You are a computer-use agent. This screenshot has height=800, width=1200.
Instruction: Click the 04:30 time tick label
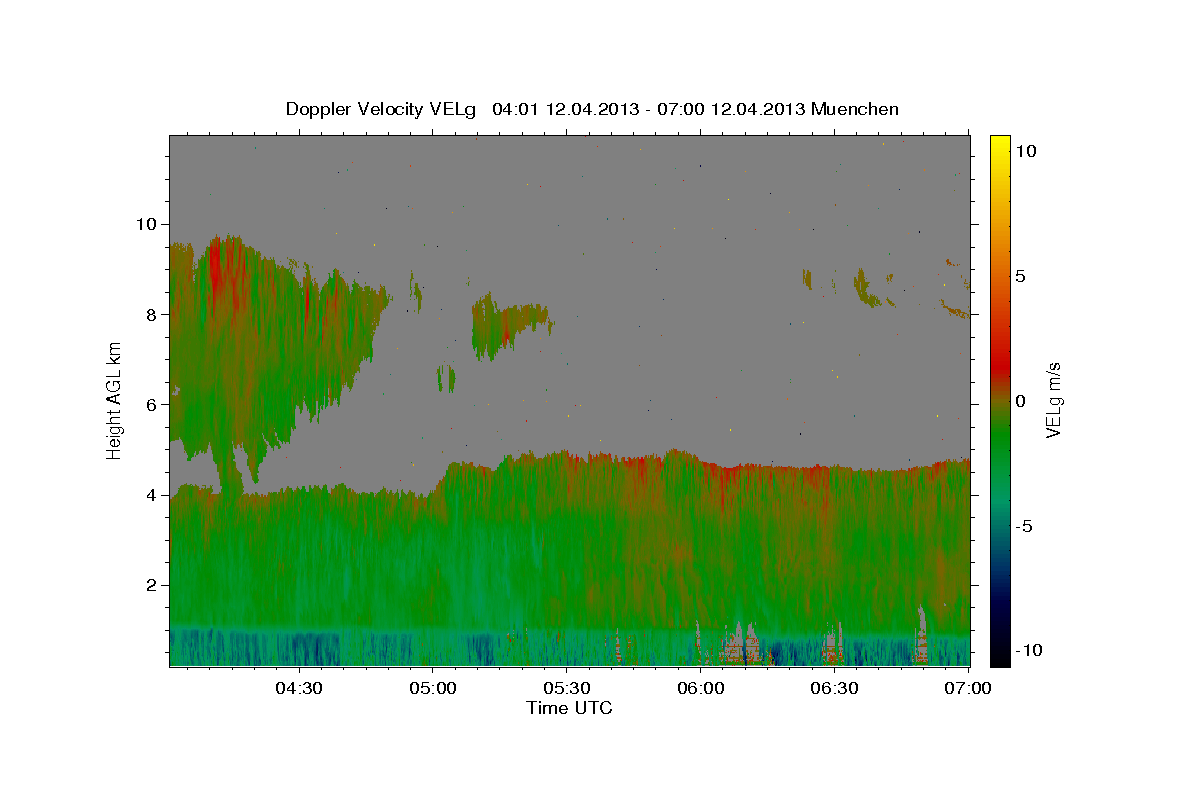coord(298,688)
